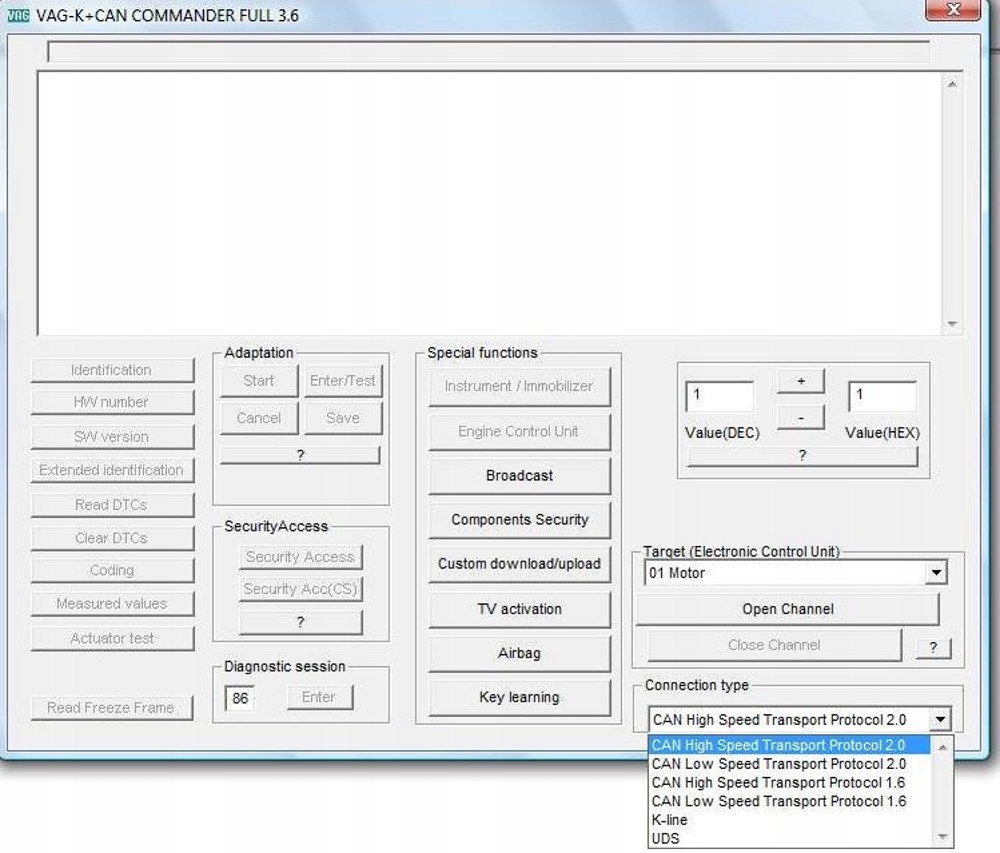Start Key learning procedure
Image resolution: width=1000 pixels, height=853 pixels.
[x=519, y=697]
